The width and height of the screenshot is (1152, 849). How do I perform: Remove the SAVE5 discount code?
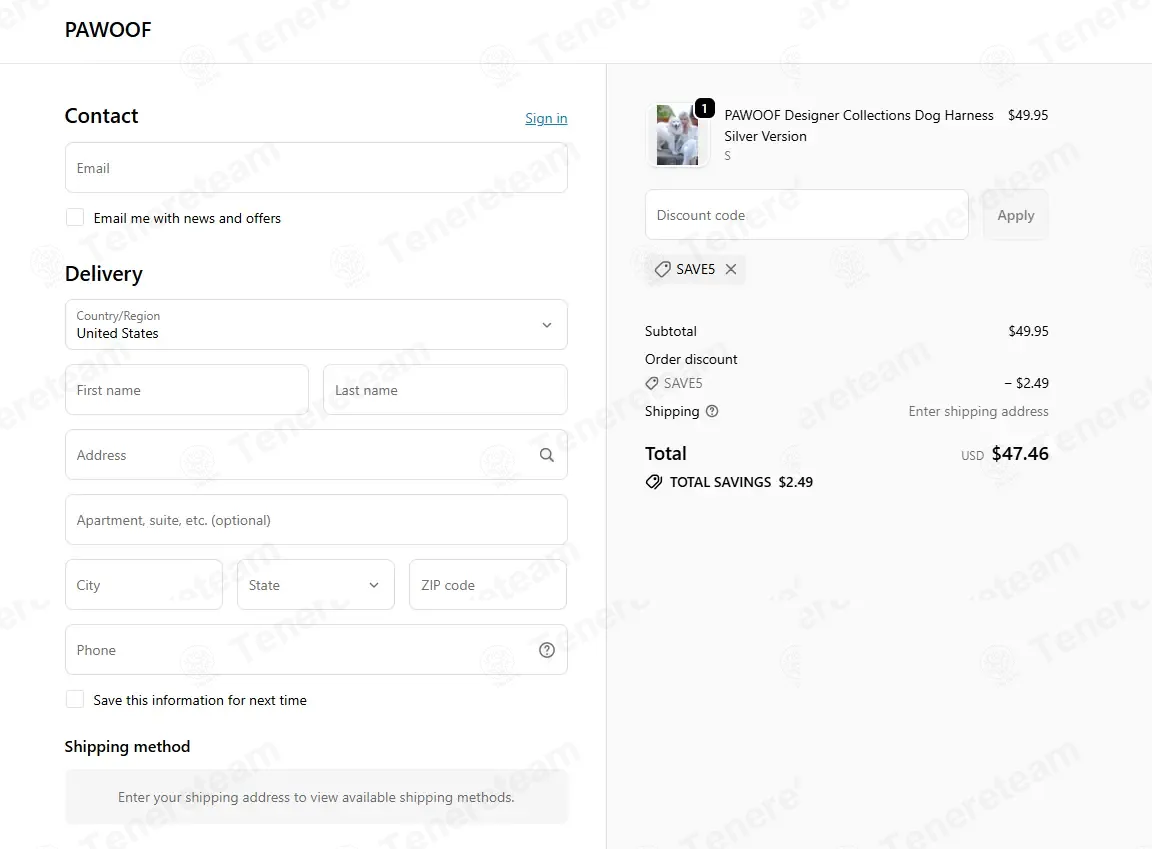pyautogui.click(x=731, y=269)
